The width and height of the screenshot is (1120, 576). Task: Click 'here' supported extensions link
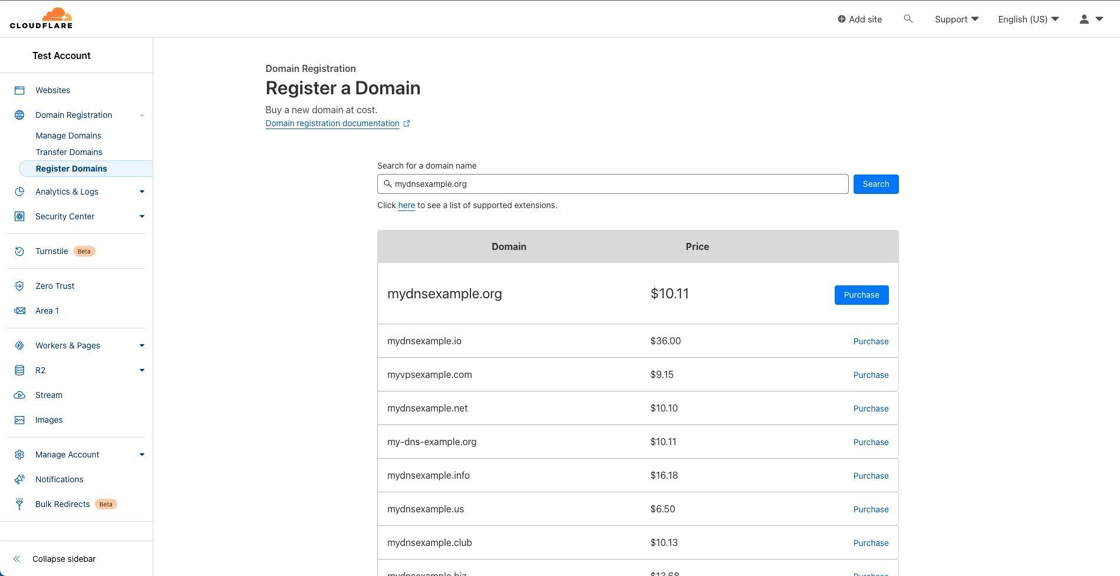[406, 205]
